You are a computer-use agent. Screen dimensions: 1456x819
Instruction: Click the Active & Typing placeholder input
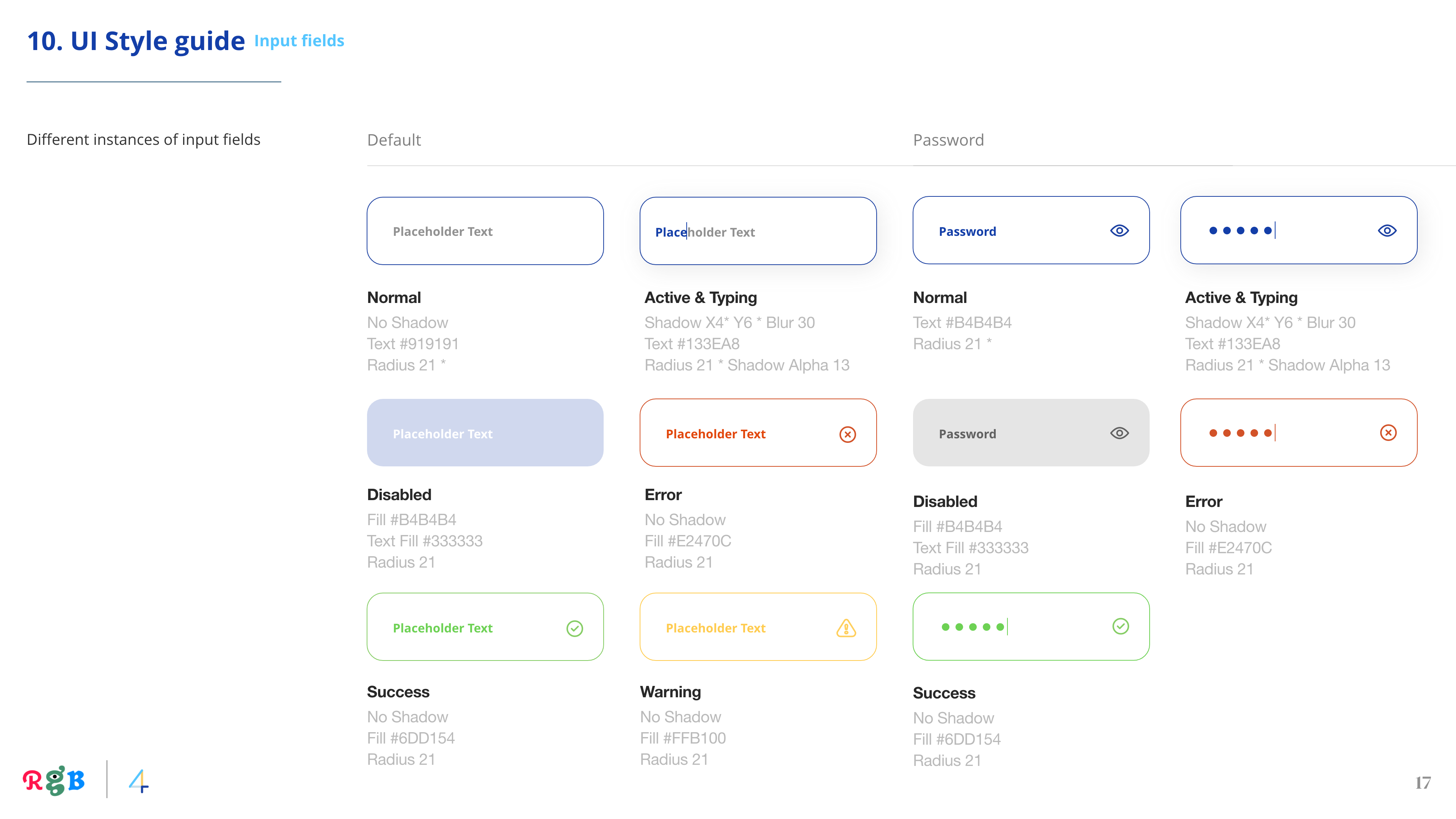[758, 231]
